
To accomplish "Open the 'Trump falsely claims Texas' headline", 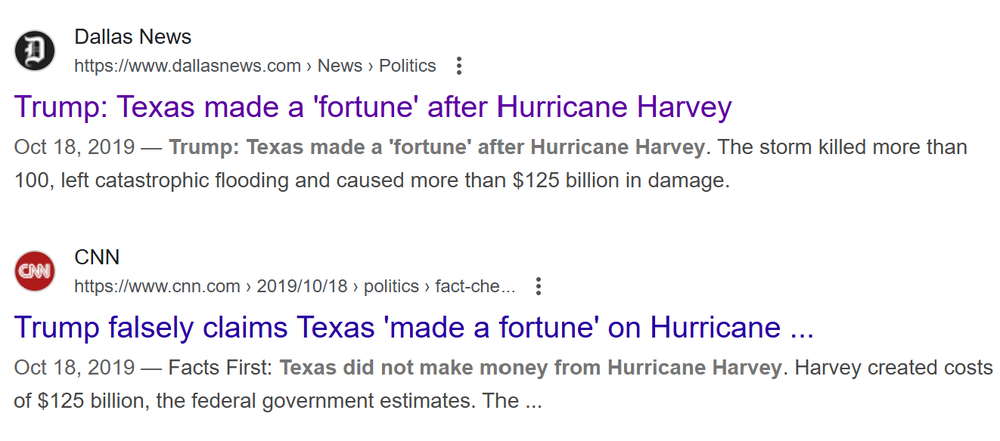I will pos(413,327).
